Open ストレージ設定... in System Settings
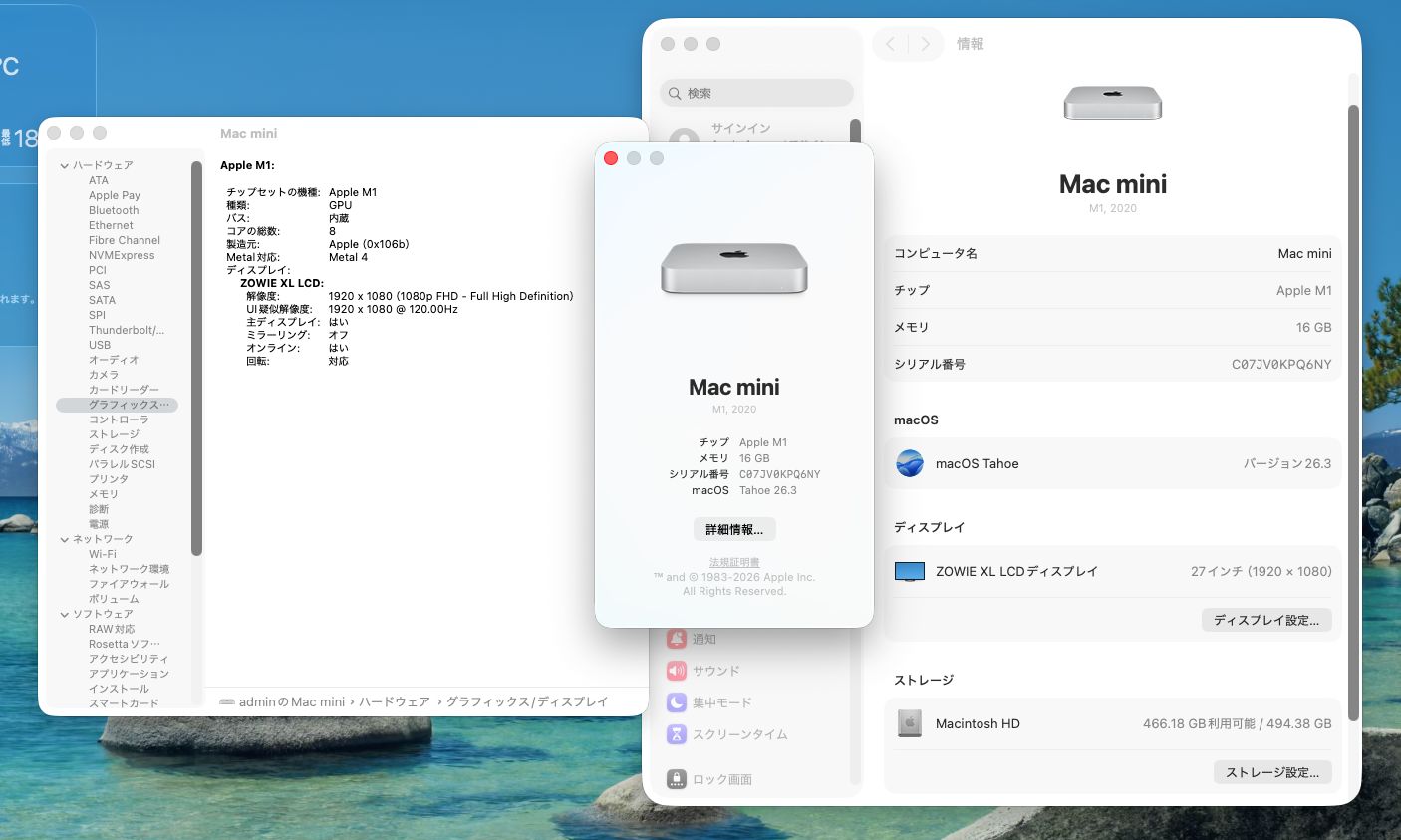This screenshot has height=840, width=1401. click(x=1272, y=772)
